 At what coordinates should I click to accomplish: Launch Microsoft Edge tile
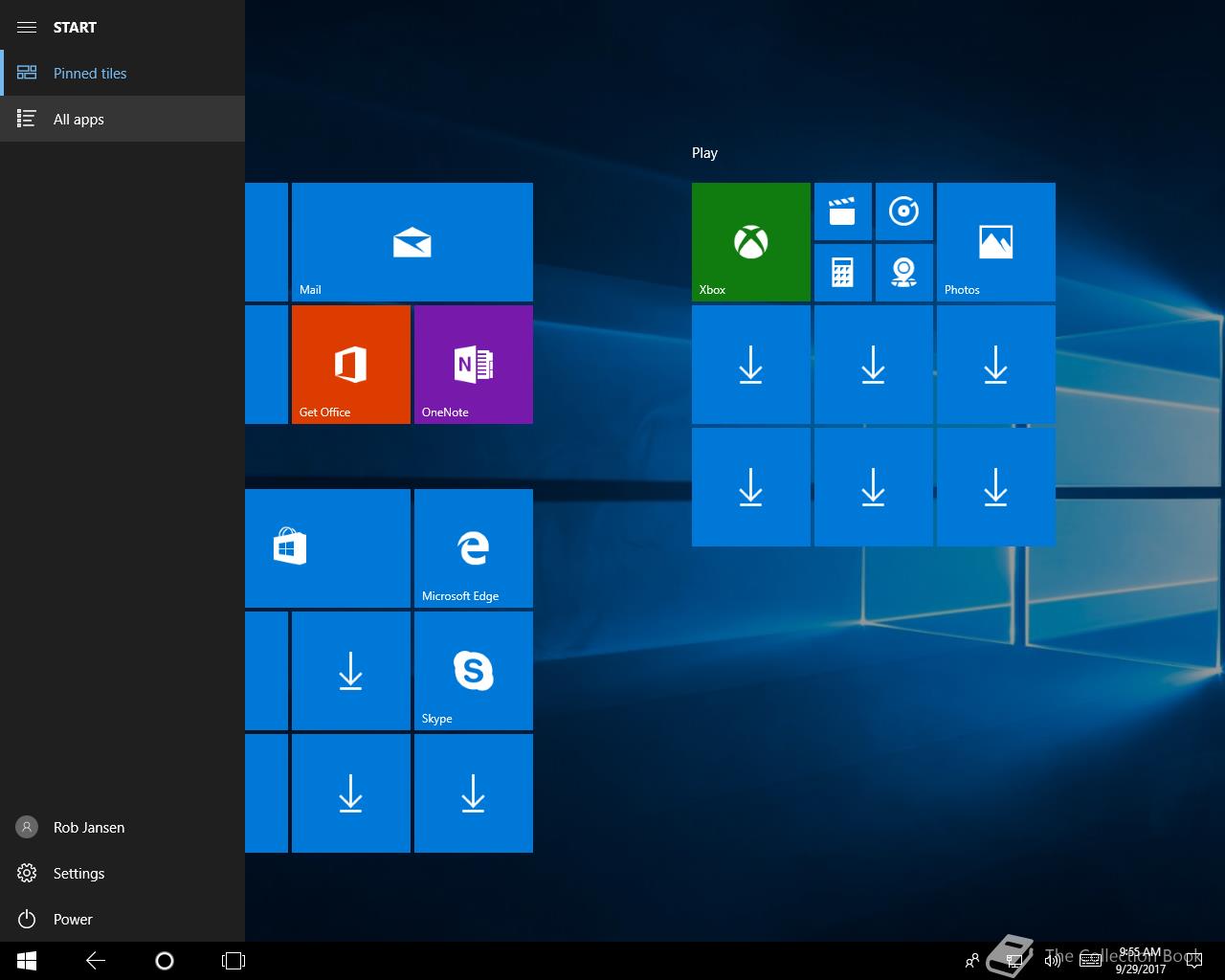pyautogui.click(x=474, y=548)
